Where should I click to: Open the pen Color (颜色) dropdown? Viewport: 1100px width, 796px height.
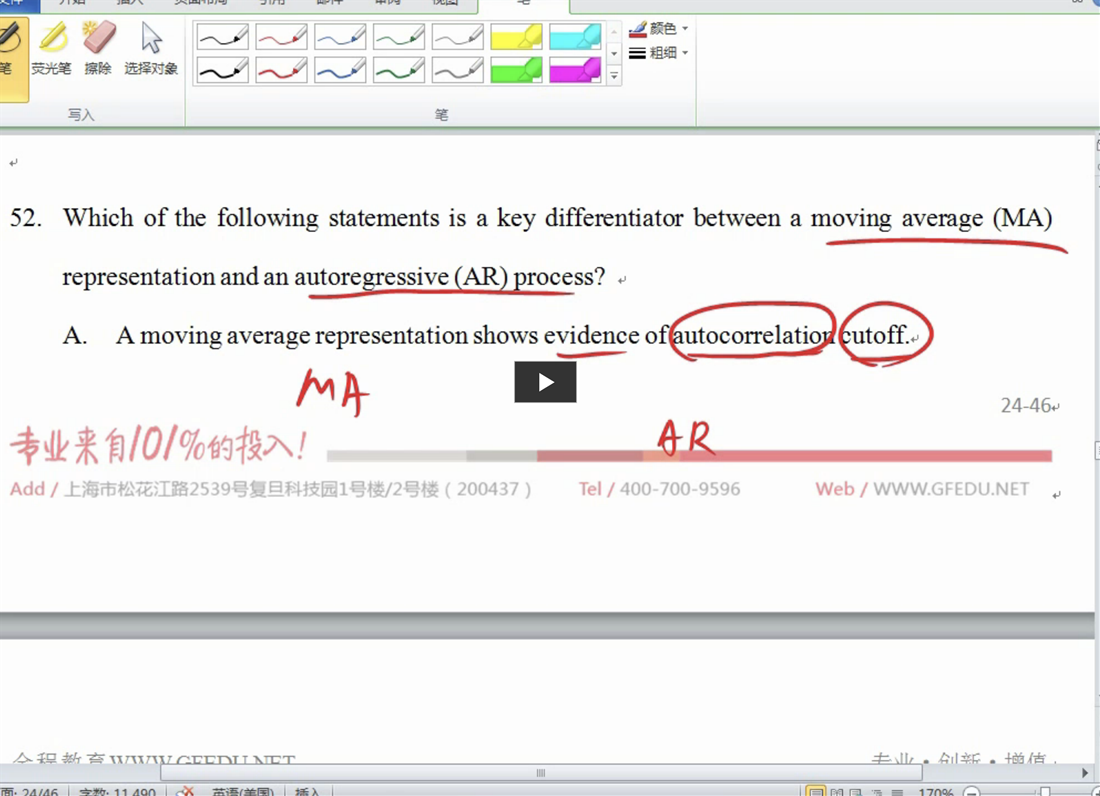[x=659, y=29]
